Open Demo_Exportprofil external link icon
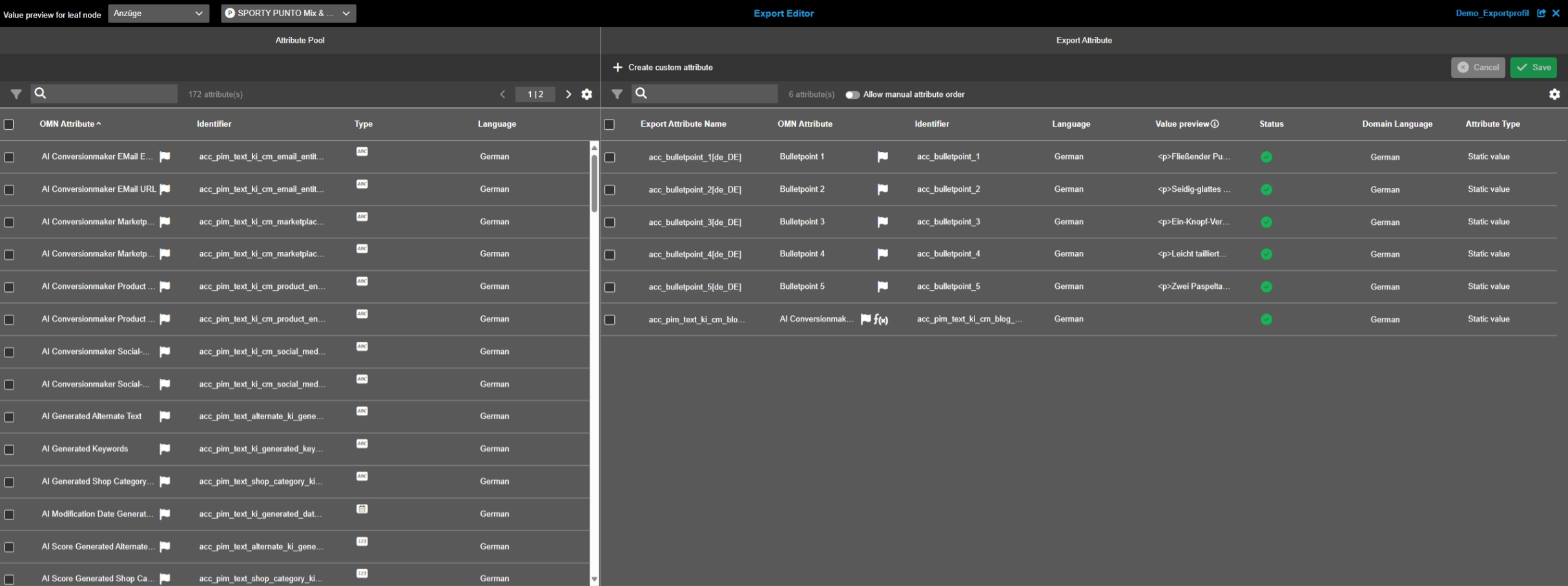This screenshot has width=1568, height=586. 1541,13
